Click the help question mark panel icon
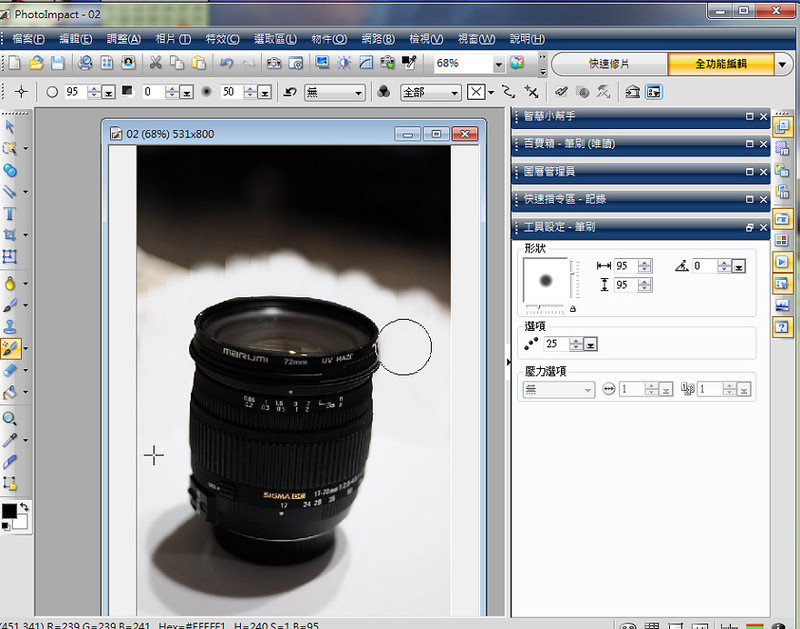This screenshot has height=629, width=800. (782, 326)
